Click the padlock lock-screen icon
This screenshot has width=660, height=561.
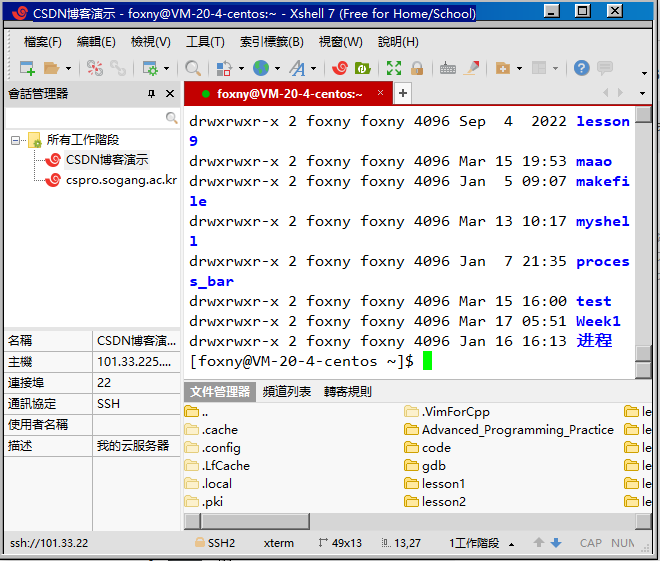(416, 68)
